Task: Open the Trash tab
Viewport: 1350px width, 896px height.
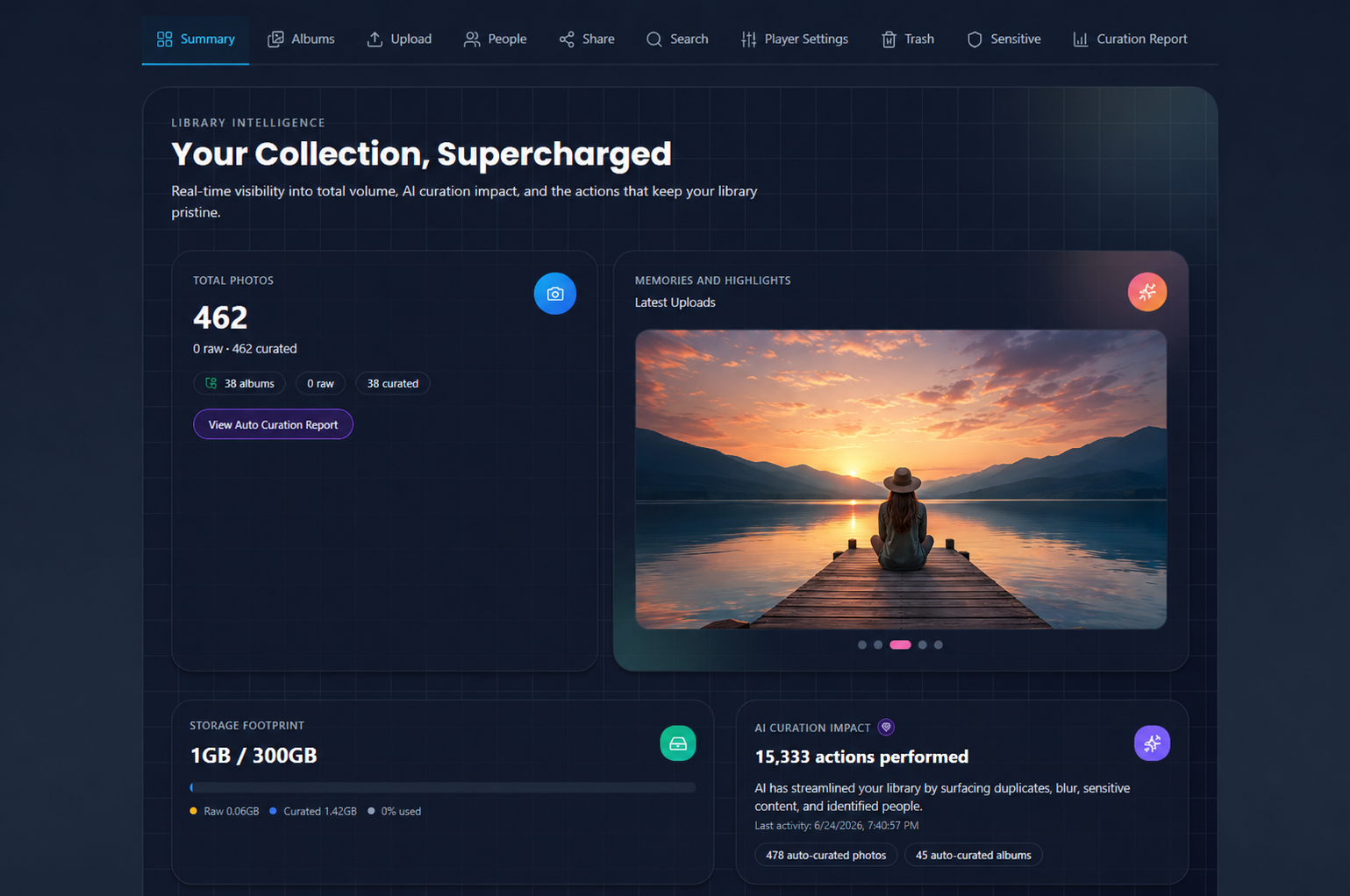Action: pyautogui.click(x=907, y=39)
